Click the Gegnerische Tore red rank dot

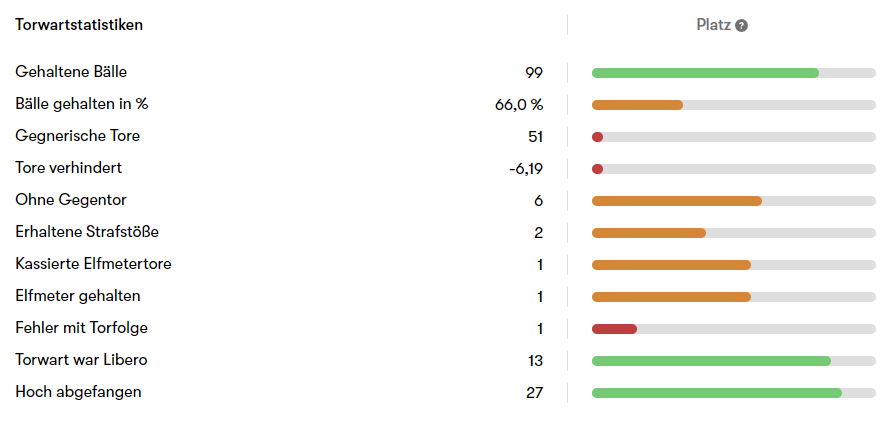tap(597, 137)
